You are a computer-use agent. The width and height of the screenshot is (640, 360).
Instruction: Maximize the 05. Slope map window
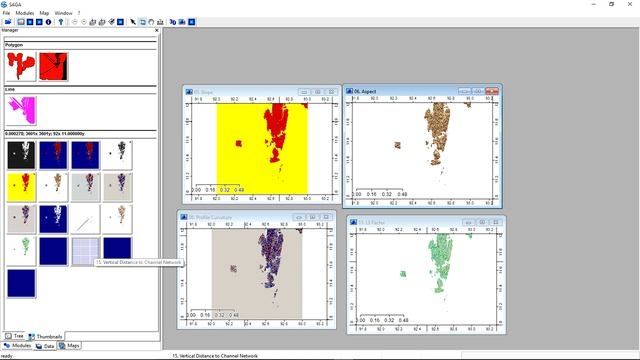(318, 92)
